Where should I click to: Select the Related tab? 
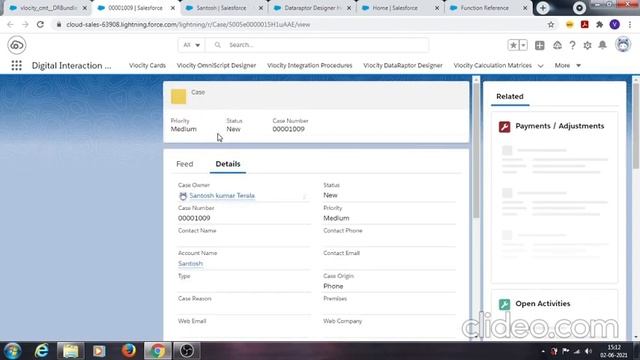510,97
